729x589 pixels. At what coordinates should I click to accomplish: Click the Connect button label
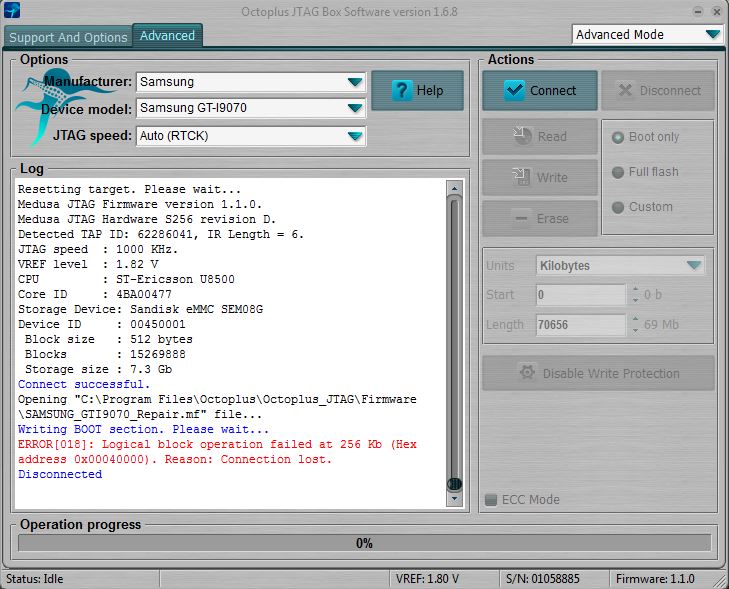click(x=553, y=90)
